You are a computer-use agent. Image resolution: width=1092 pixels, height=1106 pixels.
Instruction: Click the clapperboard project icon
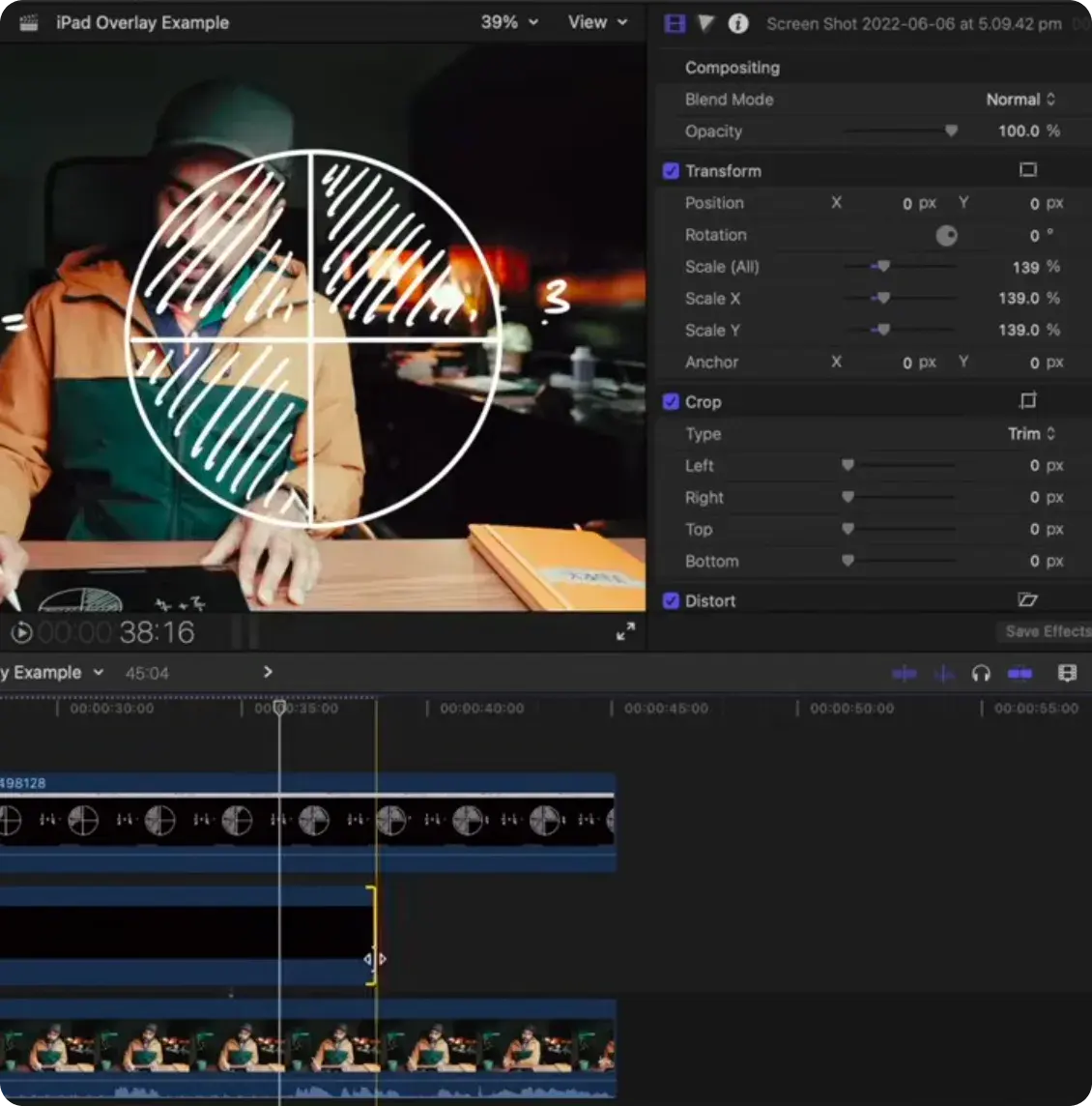click(x=28, y=22)
